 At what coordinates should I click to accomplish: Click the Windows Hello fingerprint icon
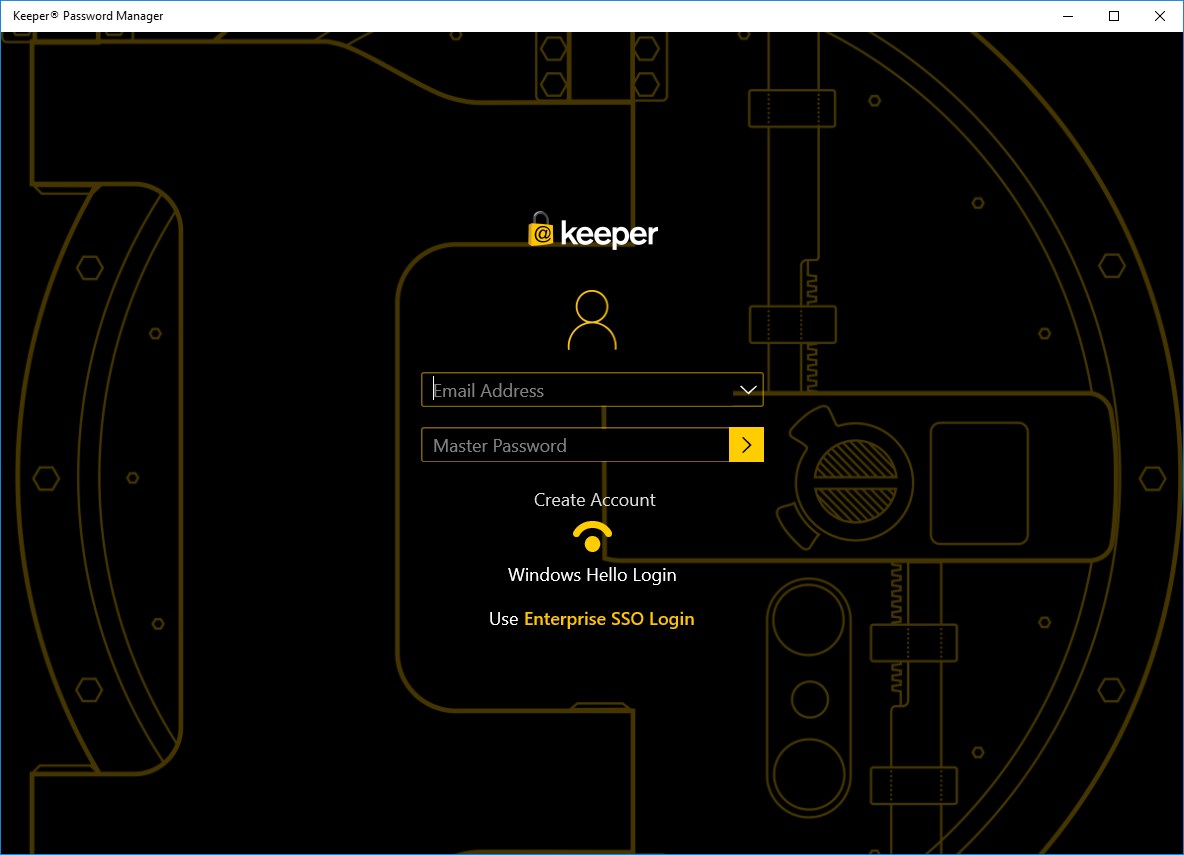(592, 536)
